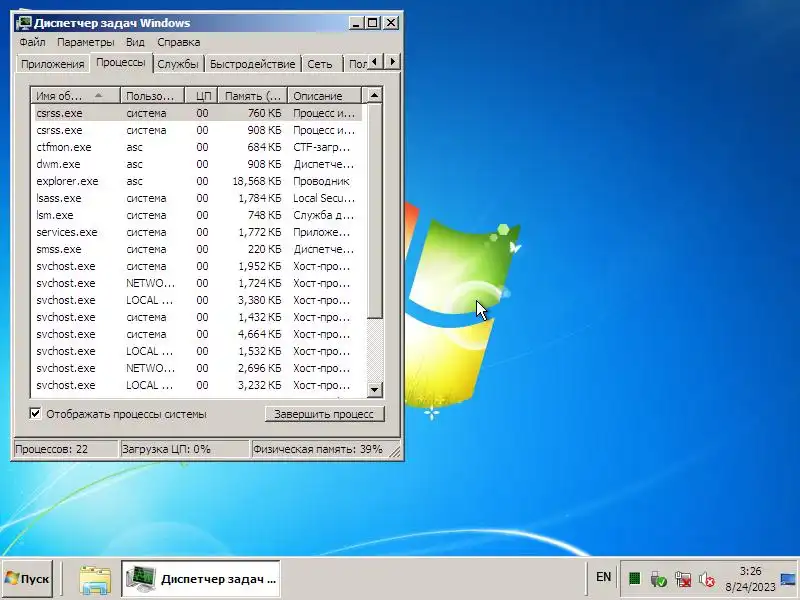Click the Local Secu... description cell
800x600 pixels.
(324, 198)
